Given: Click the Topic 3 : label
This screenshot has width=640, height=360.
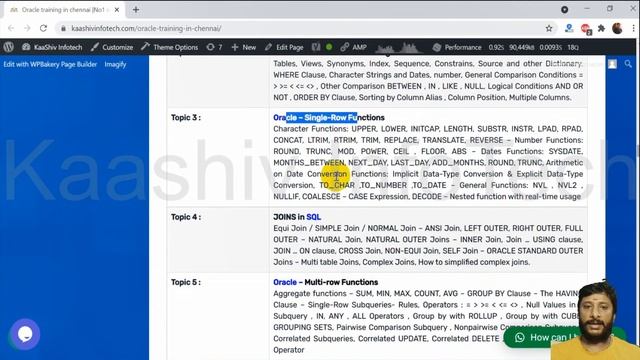Looking at the screenshot, I should tap(186, 118).
